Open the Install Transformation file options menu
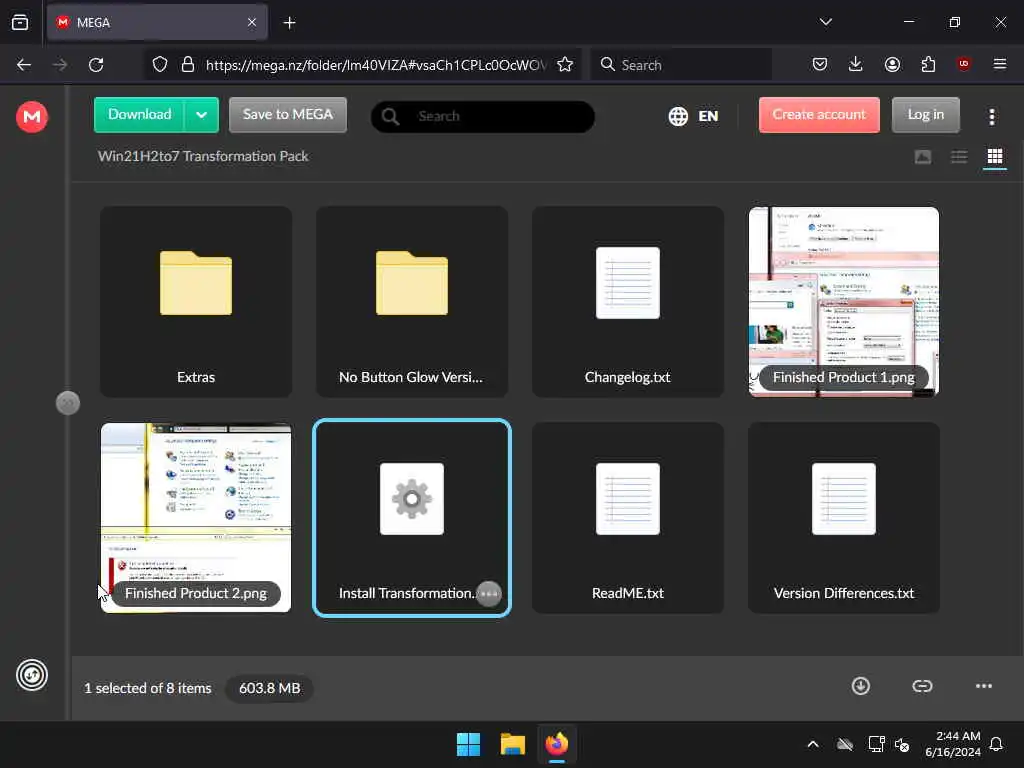The height and width of the screenshot is (768, 1024). point(488,594)
